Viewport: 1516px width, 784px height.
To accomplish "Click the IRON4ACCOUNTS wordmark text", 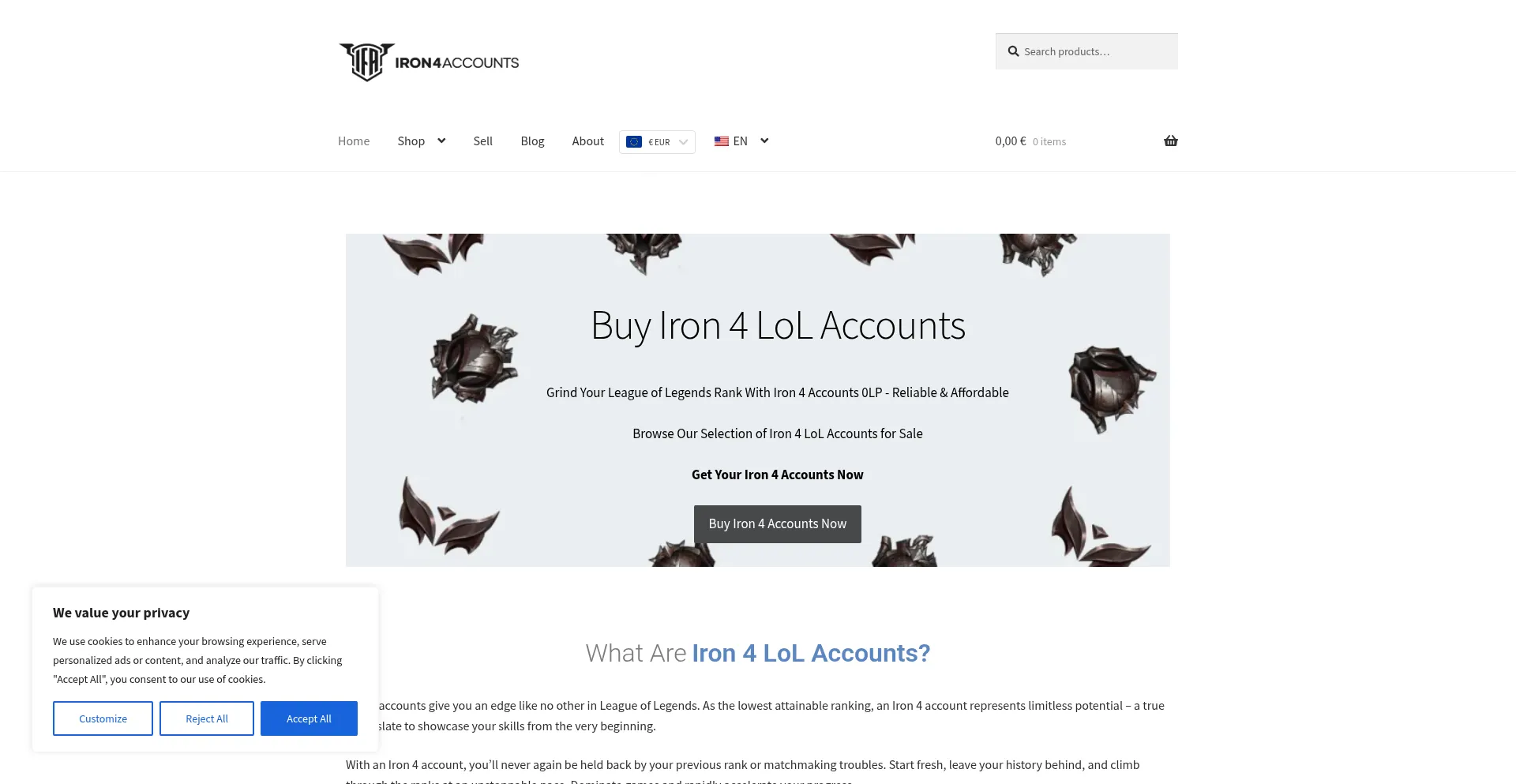I will 457,63.
